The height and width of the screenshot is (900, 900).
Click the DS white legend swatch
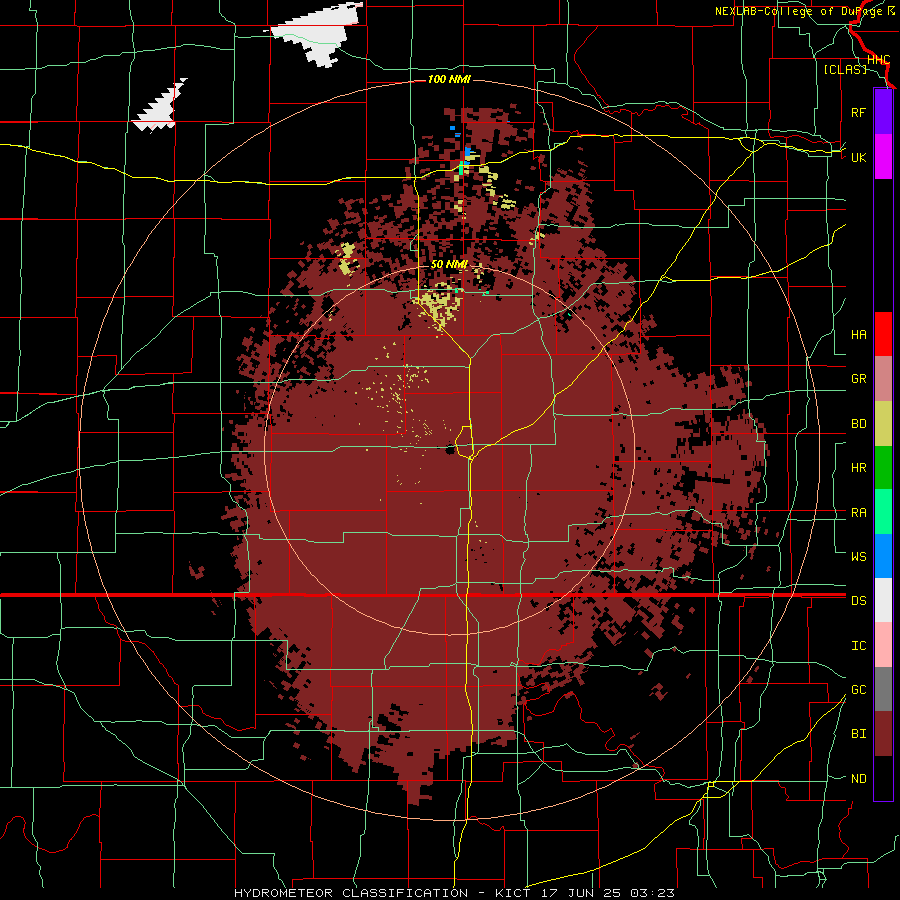[883, 600]
